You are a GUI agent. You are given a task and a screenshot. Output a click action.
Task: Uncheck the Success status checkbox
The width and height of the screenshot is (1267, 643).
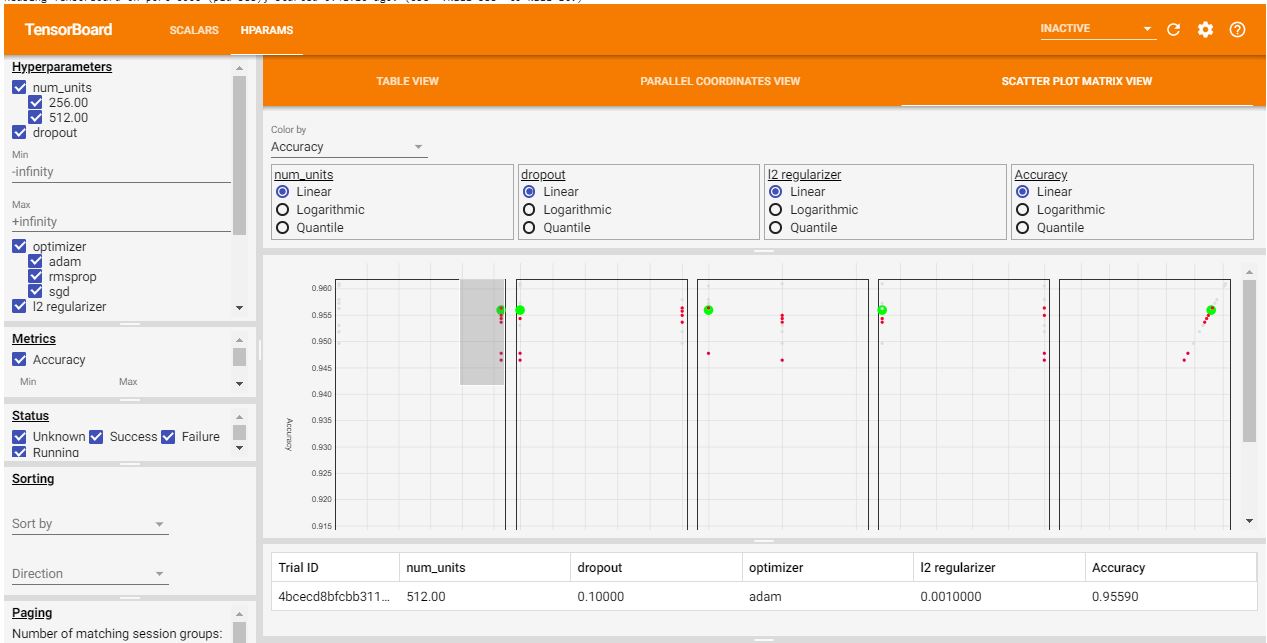click(96, 437)
